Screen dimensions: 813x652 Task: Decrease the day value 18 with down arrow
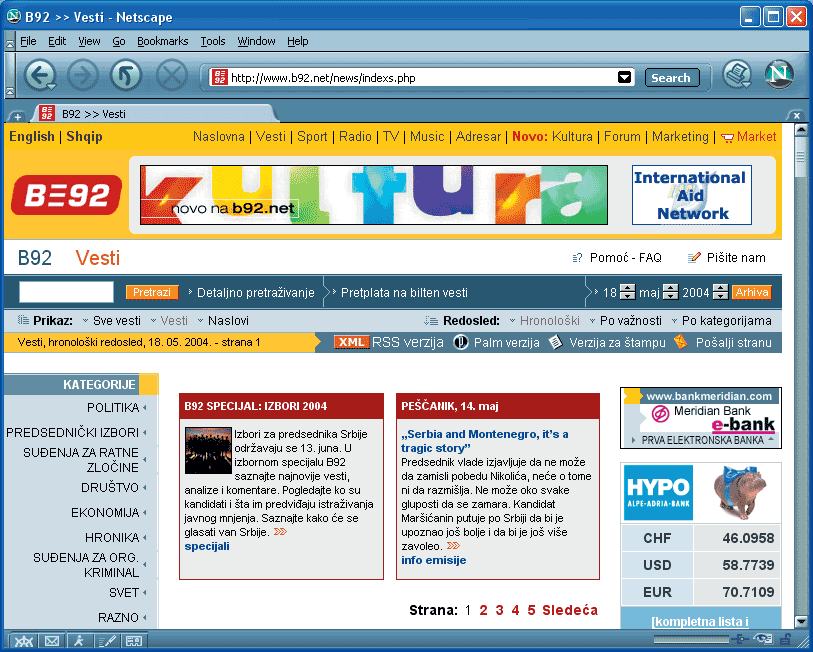click(627, 296)
